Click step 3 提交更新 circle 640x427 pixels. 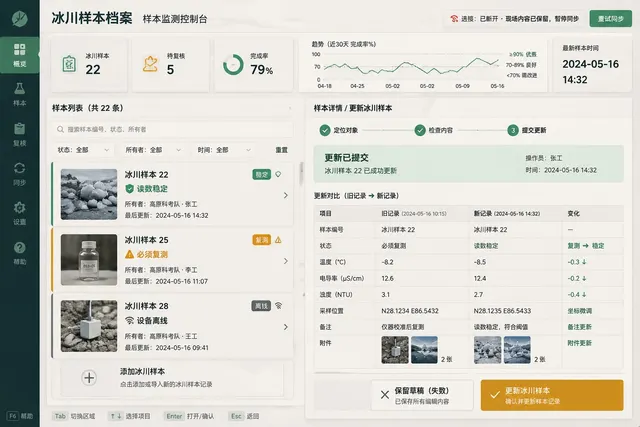[x=513, y=130]
